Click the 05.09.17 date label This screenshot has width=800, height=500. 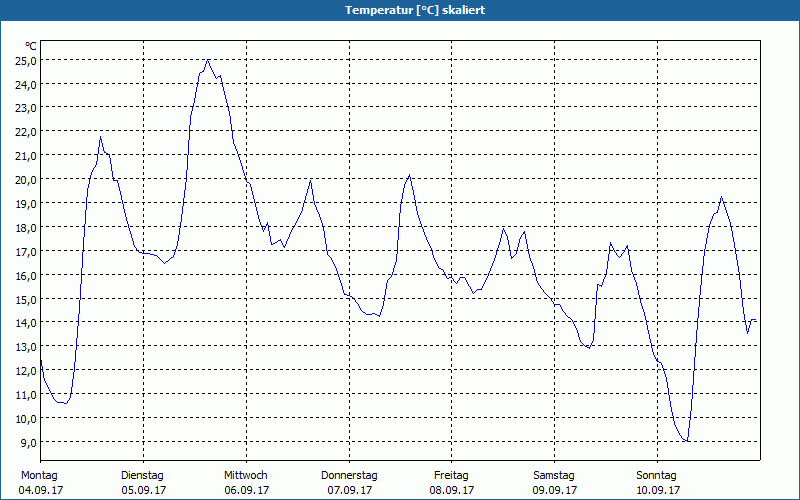coord(144,490)
